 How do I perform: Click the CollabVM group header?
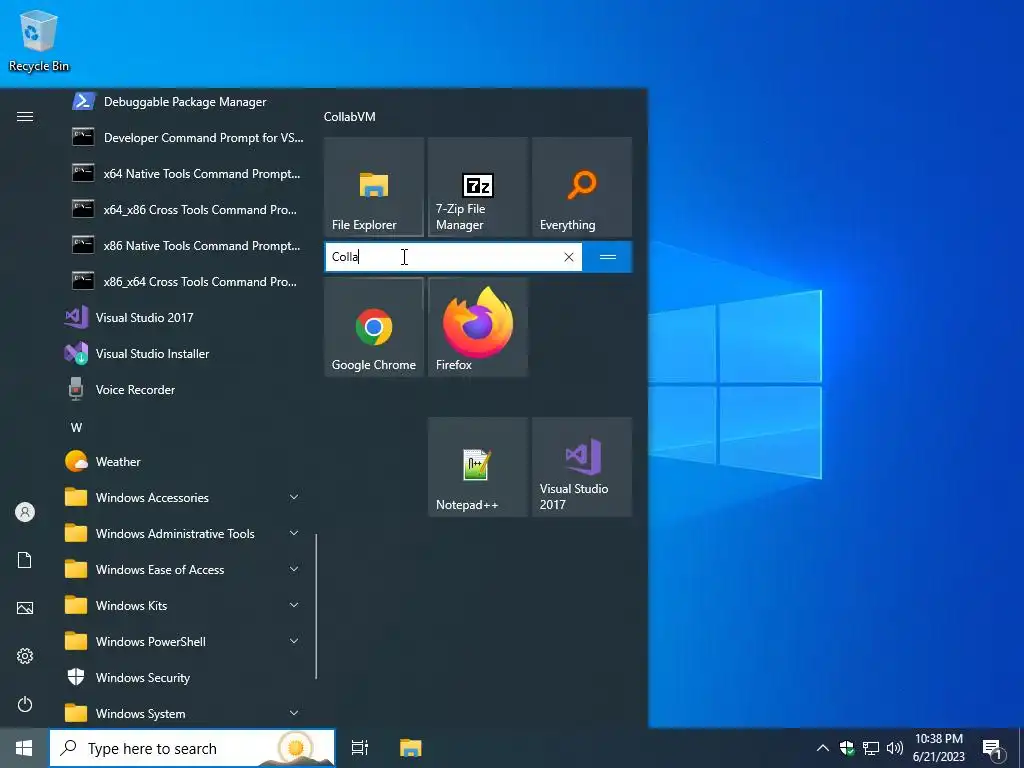pos(349,117)
